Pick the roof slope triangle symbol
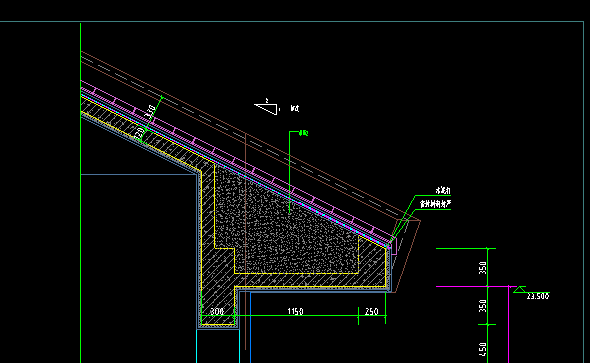Viewport: 590px width, 363px height. [x=267, y=109]
